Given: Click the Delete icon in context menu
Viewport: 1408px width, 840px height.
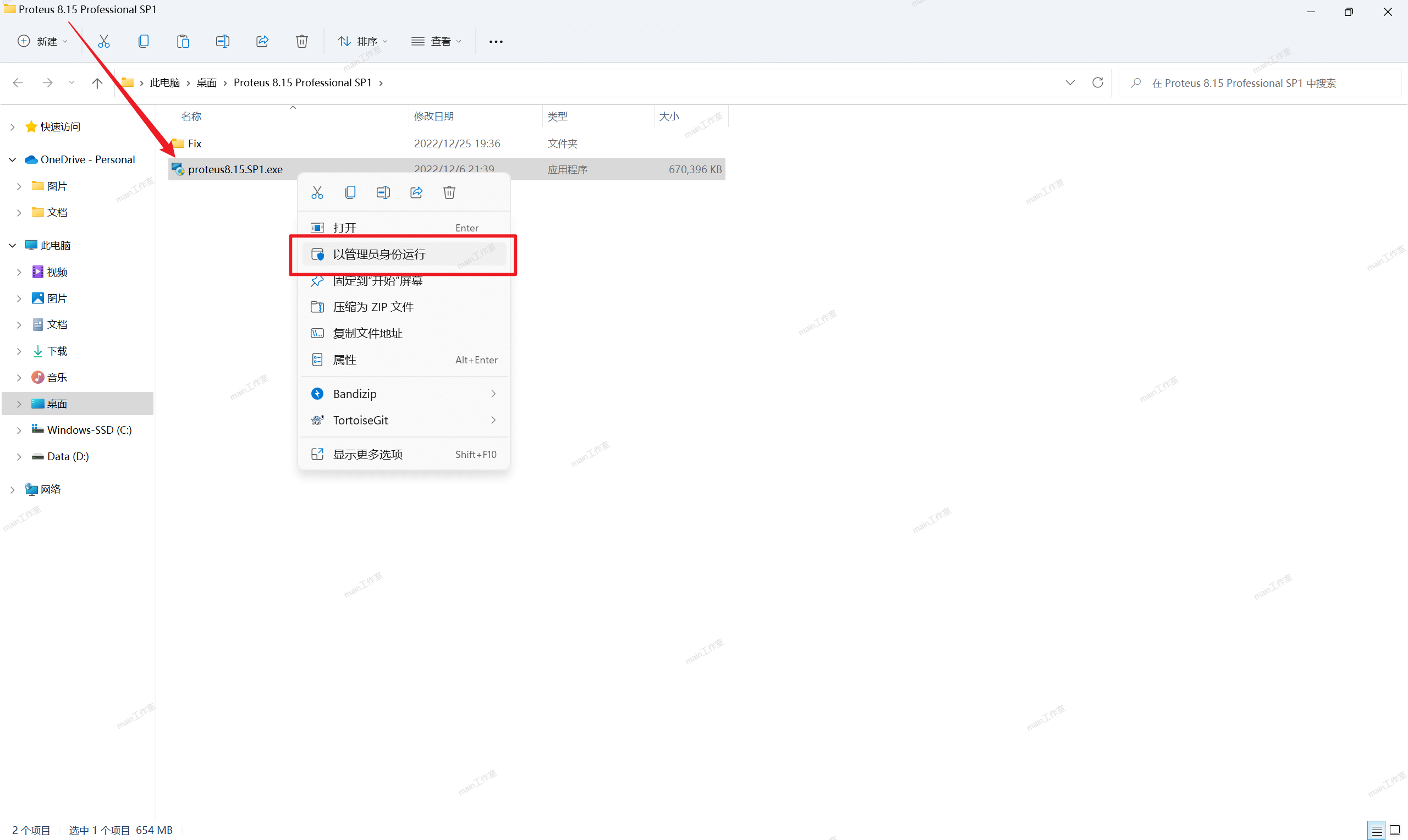Looking at the screenshot, I should (x=449, y=192).
